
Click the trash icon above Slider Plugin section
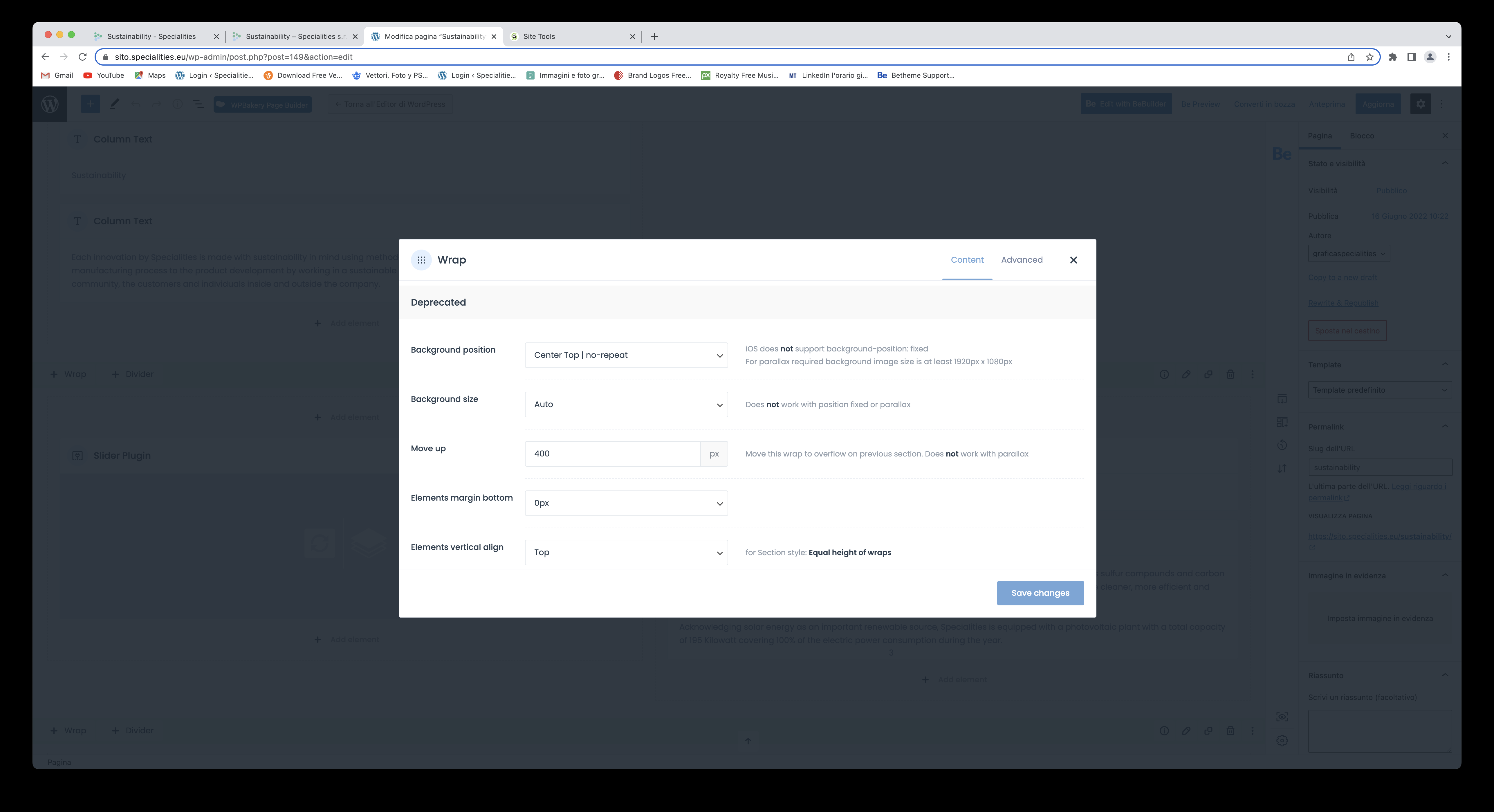click(x=1230, y=375)
